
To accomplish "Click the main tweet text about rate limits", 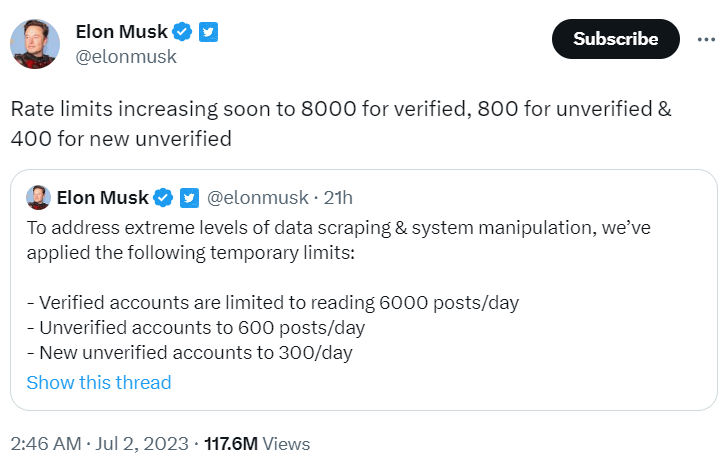I will (x=341, y=124).
